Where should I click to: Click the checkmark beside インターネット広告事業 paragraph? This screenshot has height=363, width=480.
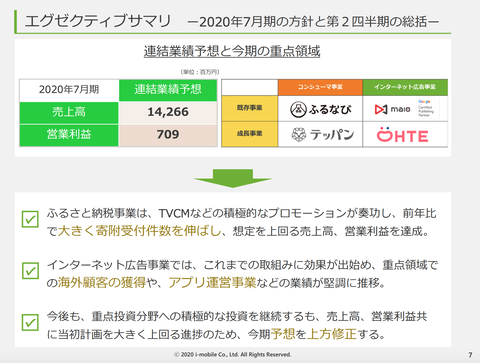[x=30, y=270]
